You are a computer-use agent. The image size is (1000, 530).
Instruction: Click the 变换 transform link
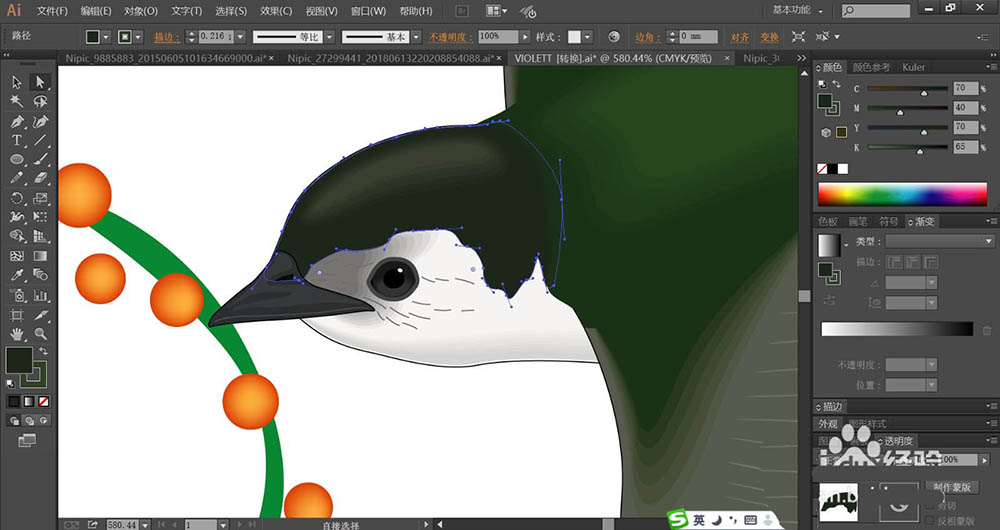769,37
